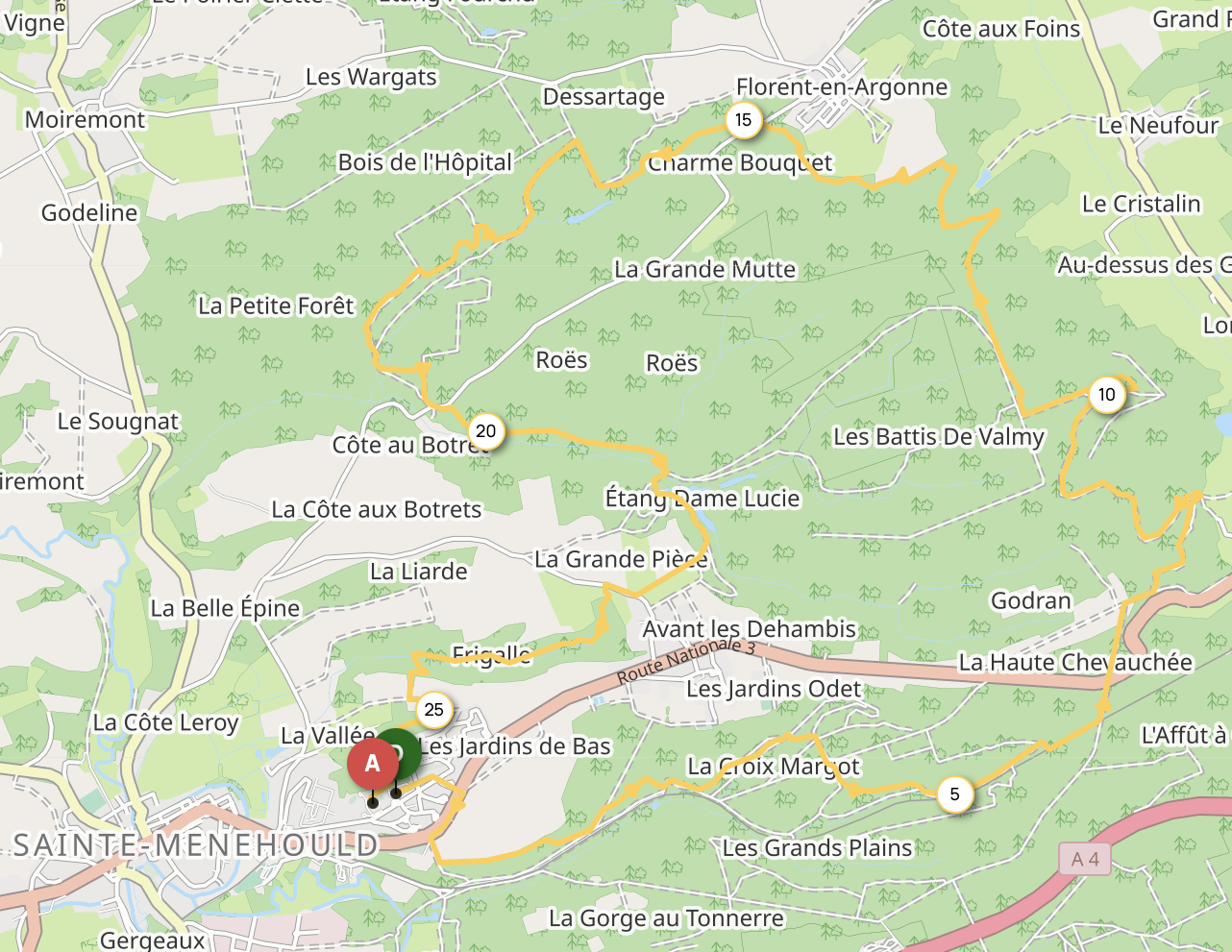
Task: Click the Route Nationale 3 road label
Action: click(x=685, y=661)
